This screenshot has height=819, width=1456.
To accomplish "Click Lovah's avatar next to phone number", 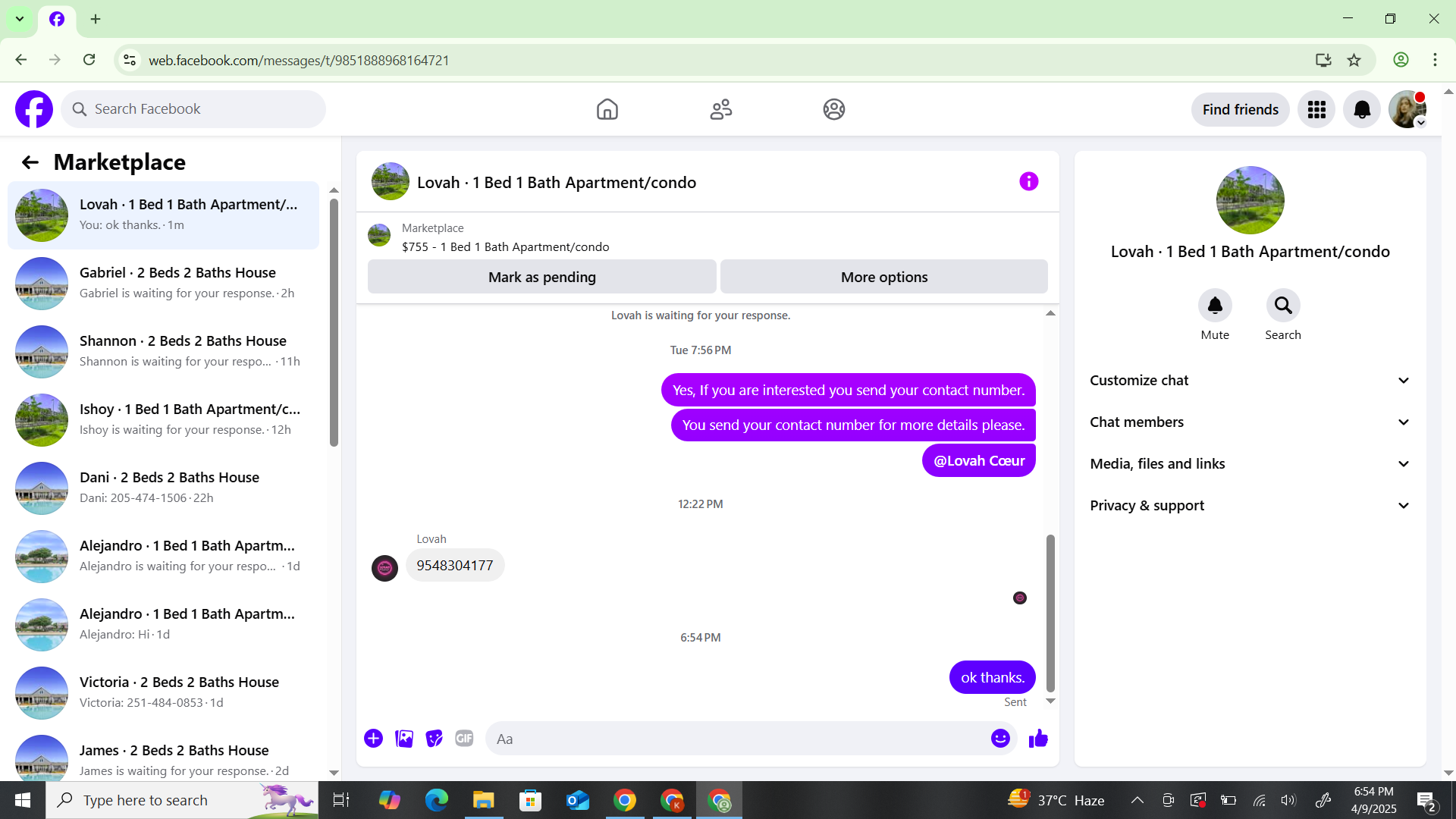I will click(x=384, y=568).
